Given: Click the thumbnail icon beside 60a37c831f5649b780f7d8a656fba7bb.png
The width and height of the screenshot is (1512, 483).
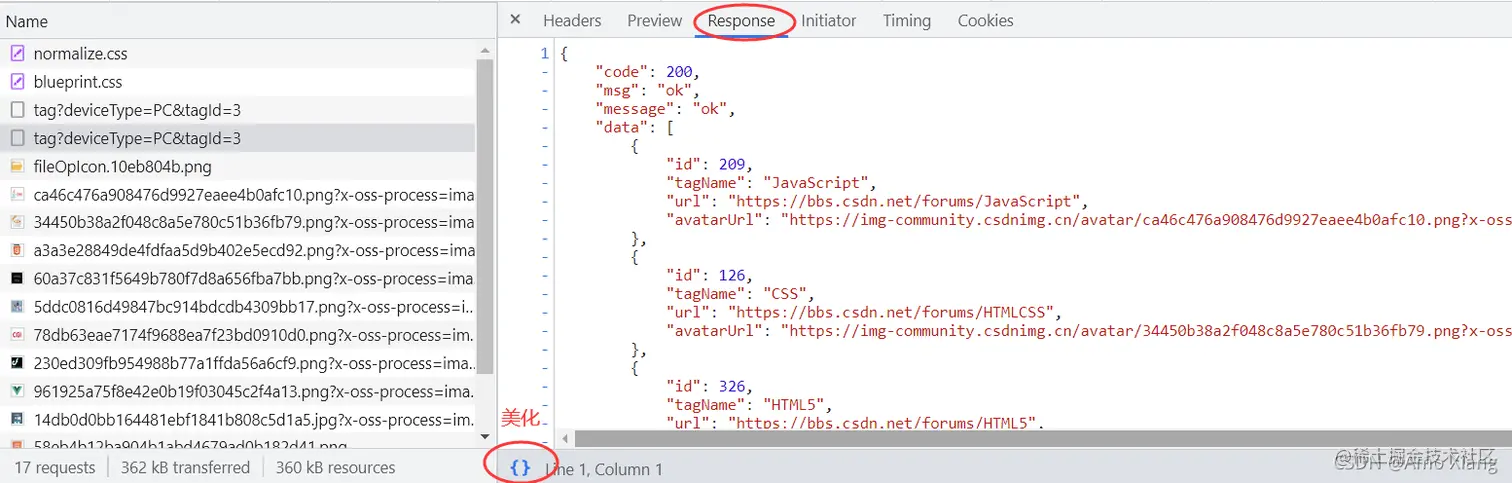Looking at the screenshot, I should [18, 278].
